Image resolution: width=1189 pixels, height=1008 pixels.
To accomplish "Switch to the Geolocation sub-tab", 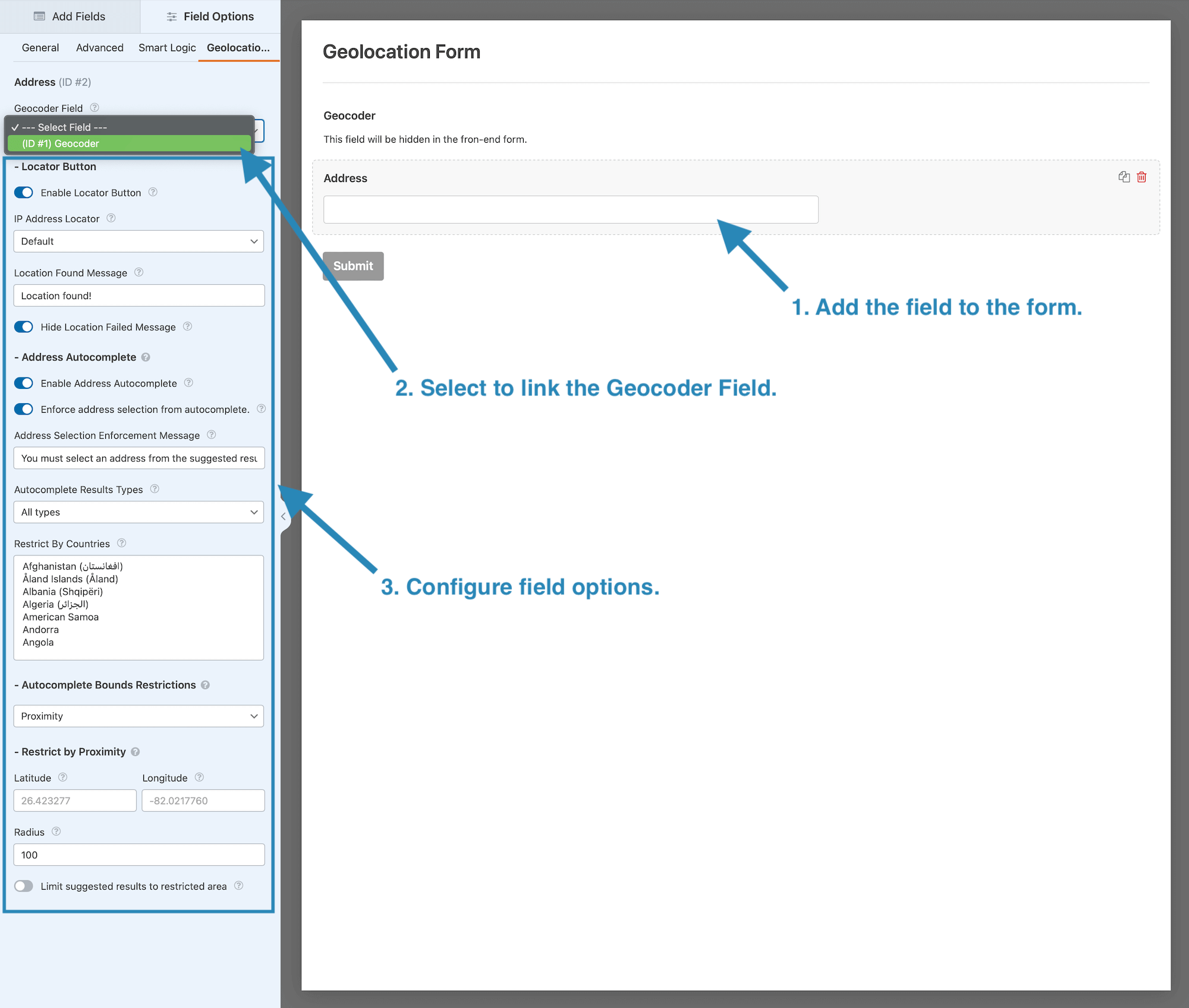I will (238, 48).
